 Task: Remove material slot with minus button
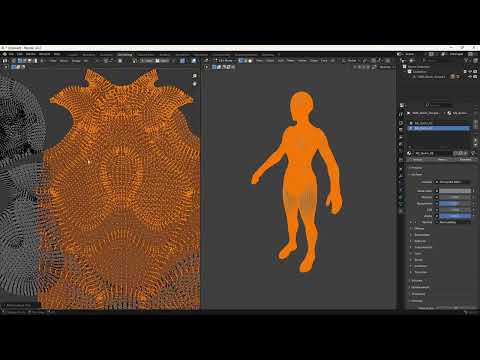tap(476, 128)
